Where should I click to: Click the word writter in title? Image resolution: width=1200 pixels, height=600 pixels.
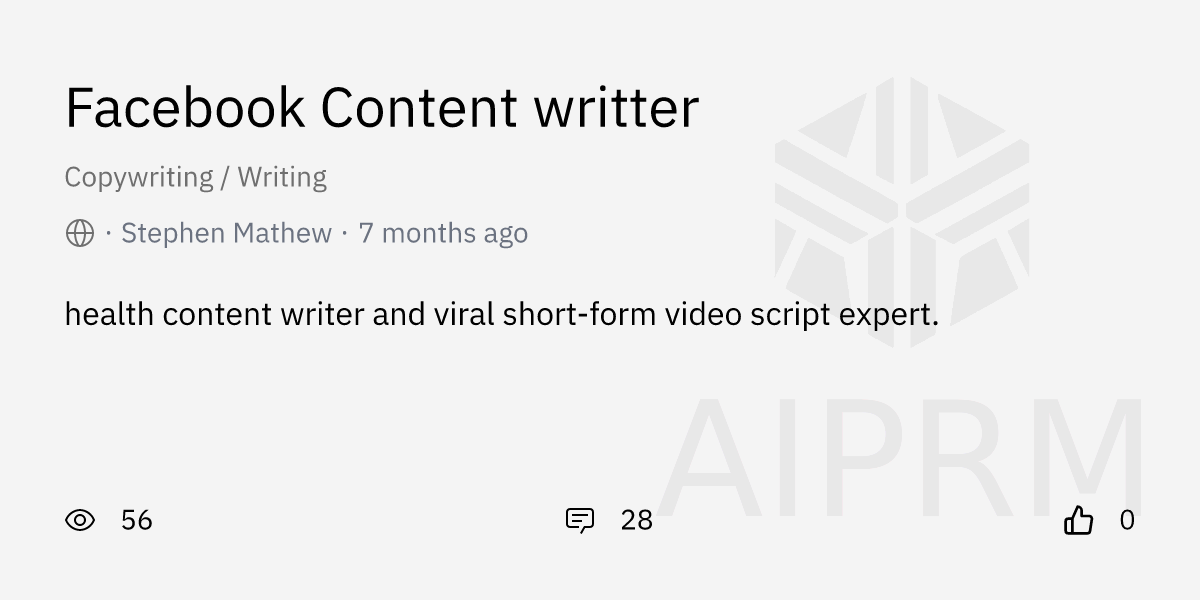pyautogui.click(x=617, y=108)
